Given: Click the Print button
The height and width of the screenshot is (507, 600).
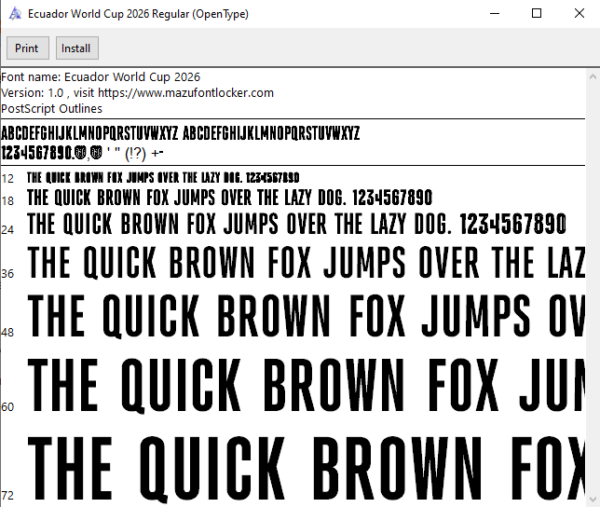Looking at the screenshot, I should click(28, 48).
